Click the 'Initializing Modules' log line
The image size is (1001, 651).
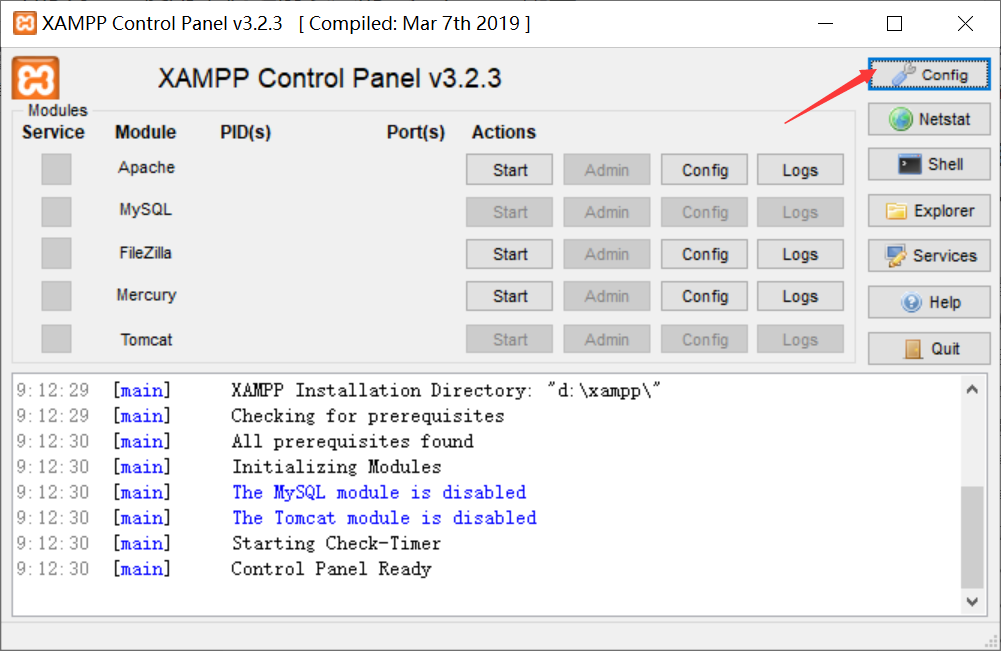[336, 467]
